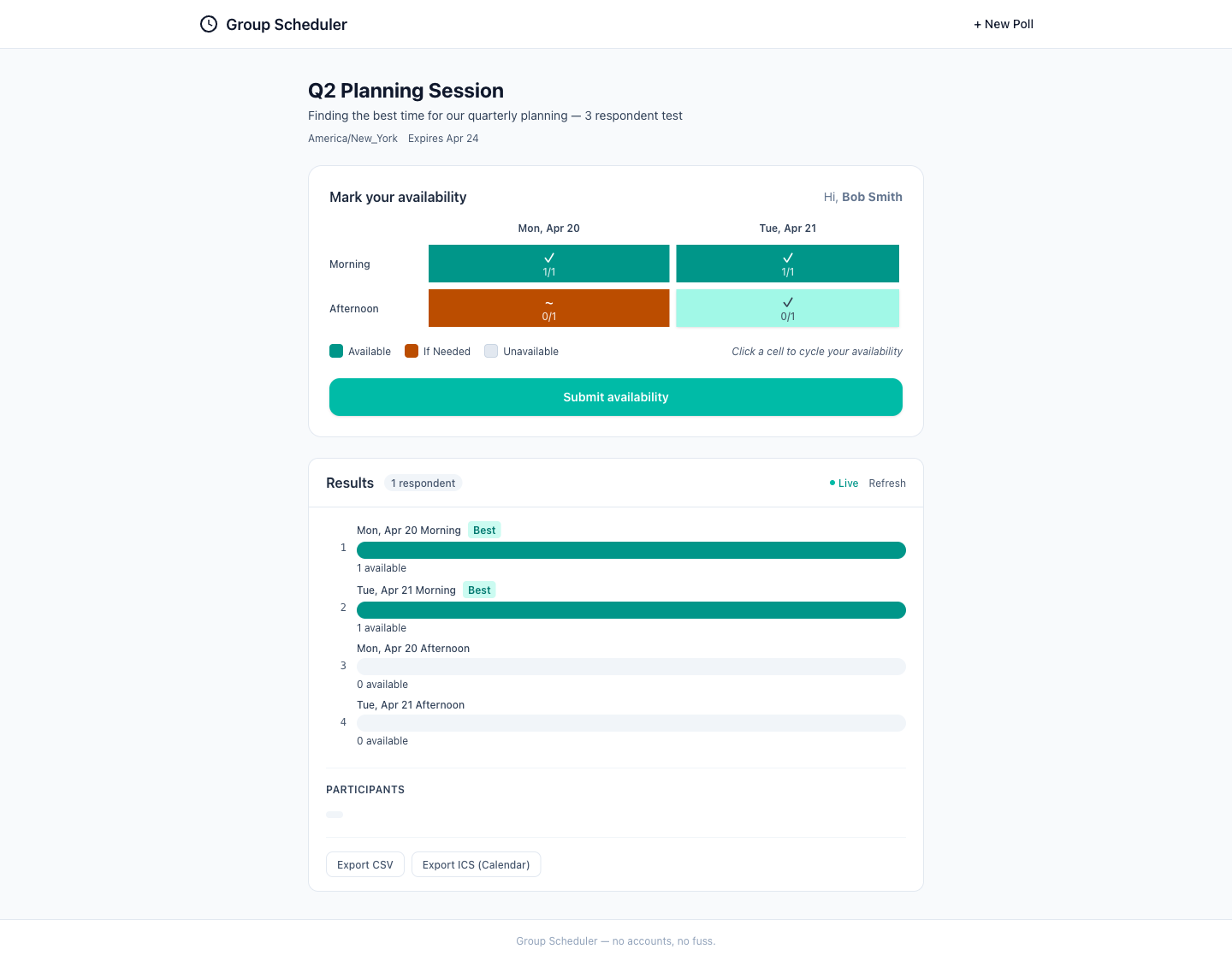Click the gray Unavailable legend swatch

coord(491,351)
